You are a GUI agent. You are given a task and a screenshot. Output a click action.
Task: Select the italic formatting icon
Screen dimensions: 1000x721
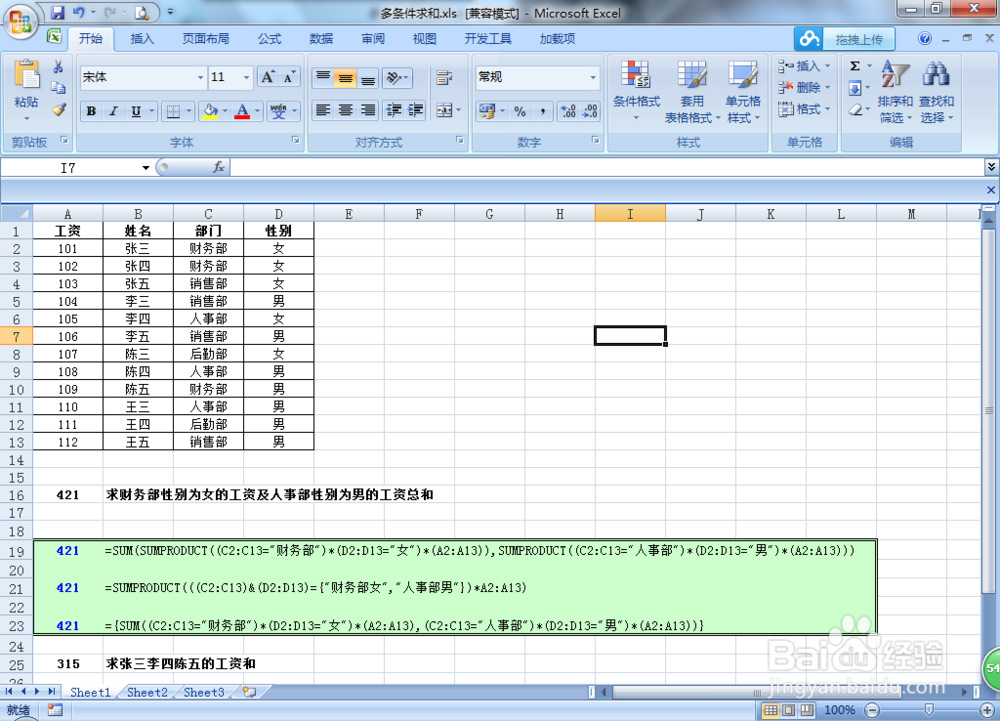[113, 110]
